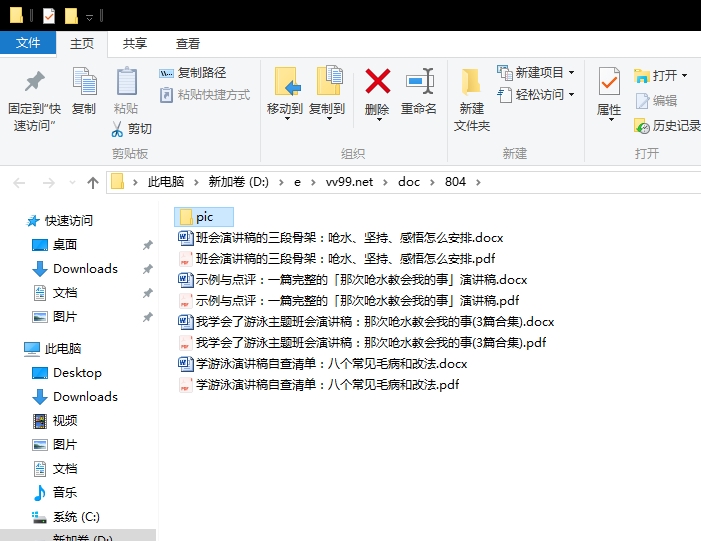Open 文档 under 此电脑

click(55, 469)
